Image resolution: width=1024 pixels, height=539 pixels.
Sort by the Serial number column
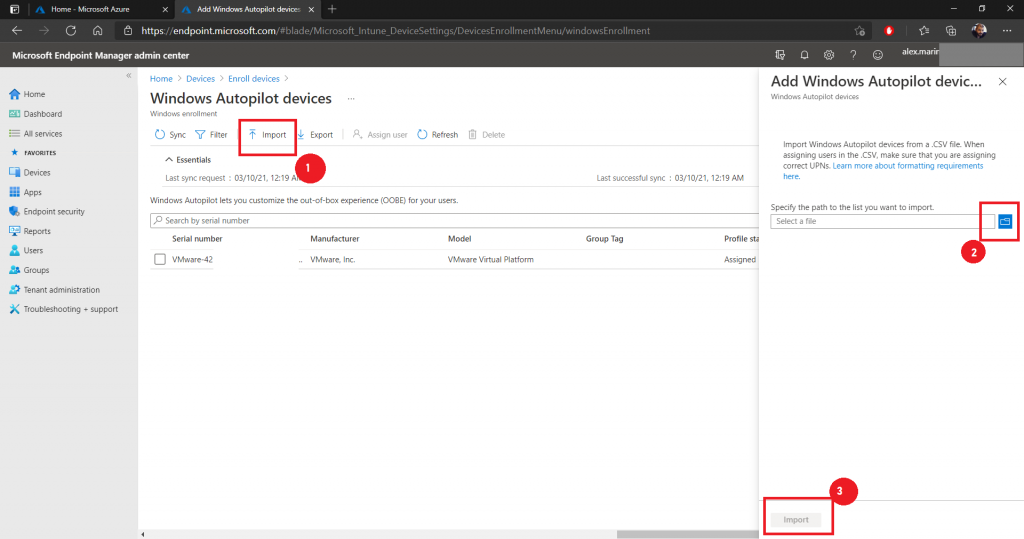click(197, 239)
